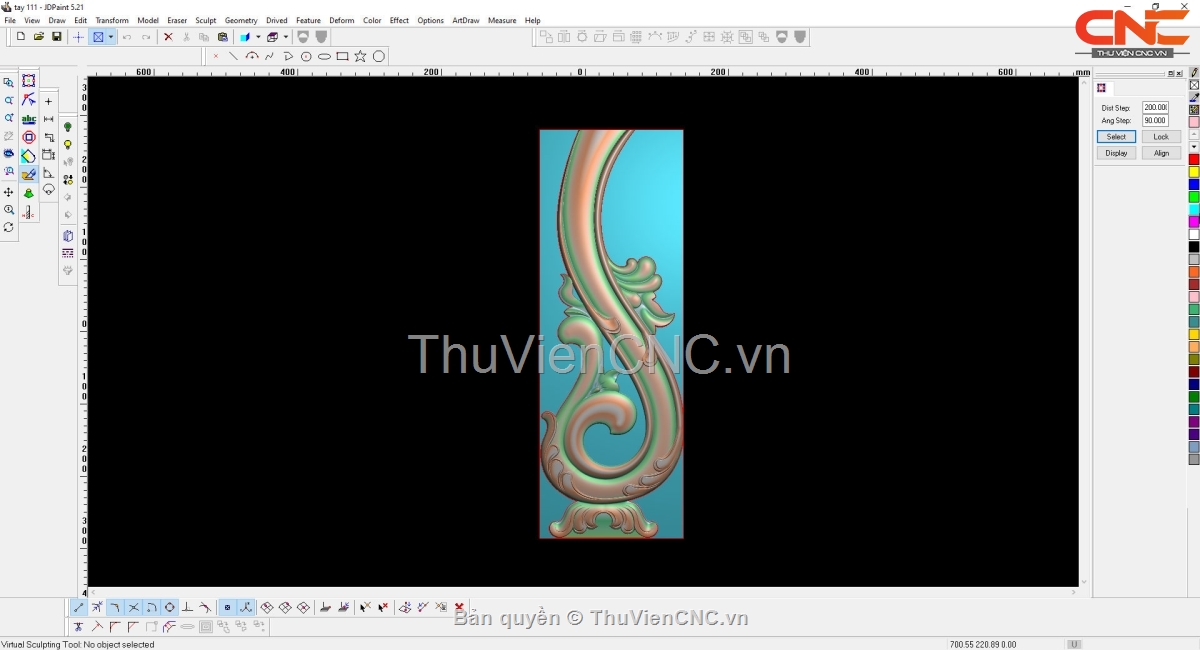The image size is (1200, 650).
Task: Click the Save file icon
Action: (57, 37)
